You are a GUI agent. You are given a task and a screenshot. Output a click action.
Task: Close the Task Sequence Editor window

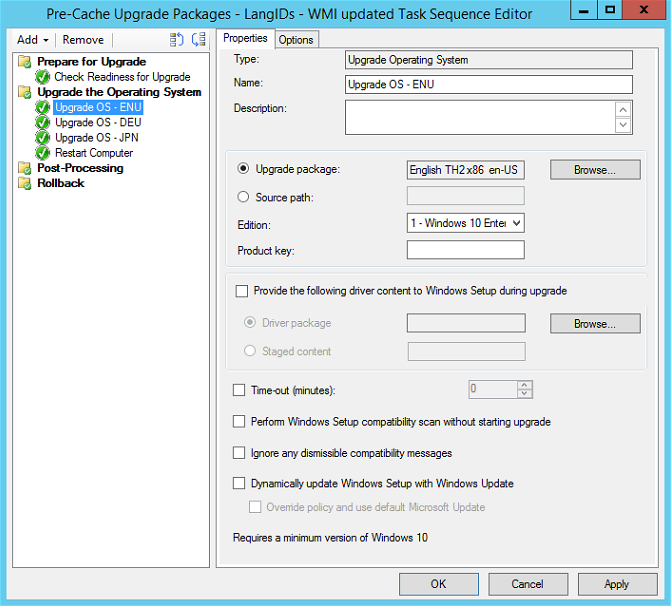click(x=644, y=10)
